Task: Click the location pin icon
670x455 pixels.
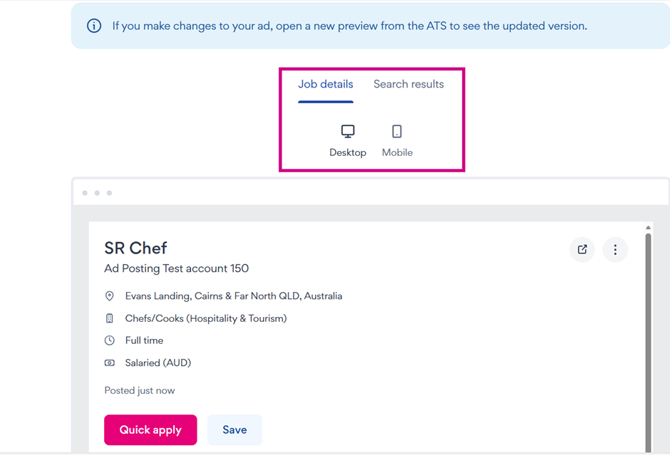Action: 110,296
